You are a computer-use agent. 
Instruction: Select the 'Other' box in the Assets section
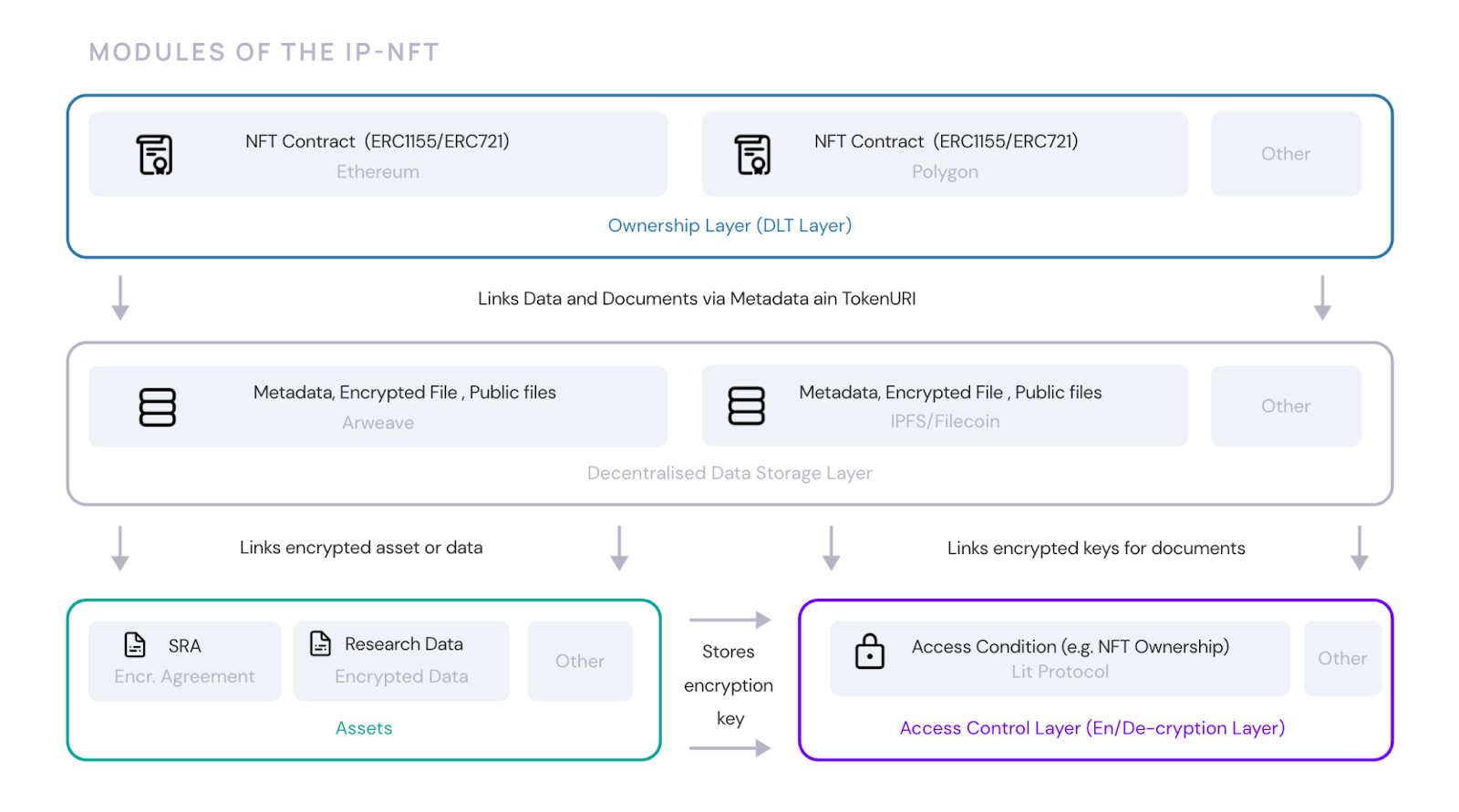click(x=580, y=662)
